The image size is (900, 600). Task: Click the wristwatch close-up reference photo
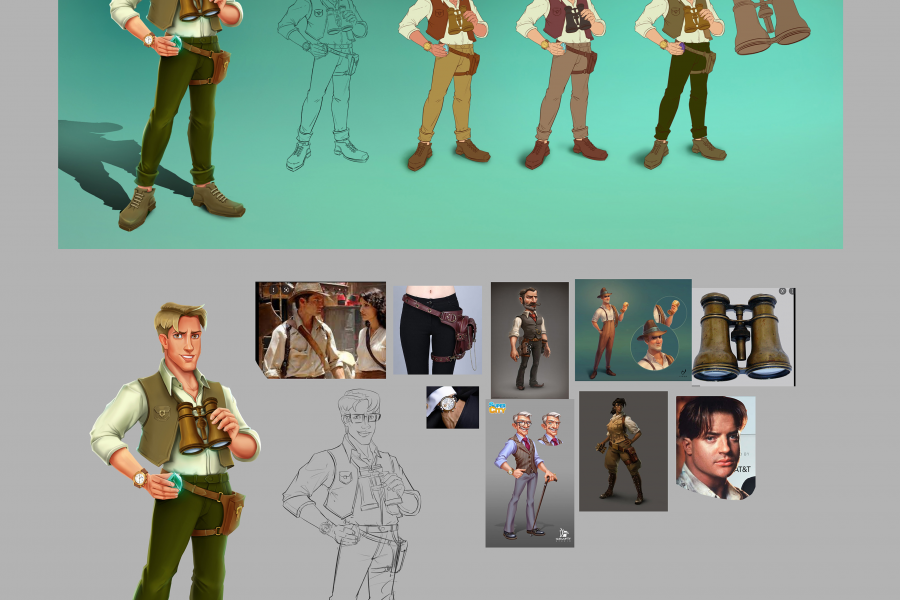tap(452, 407)
